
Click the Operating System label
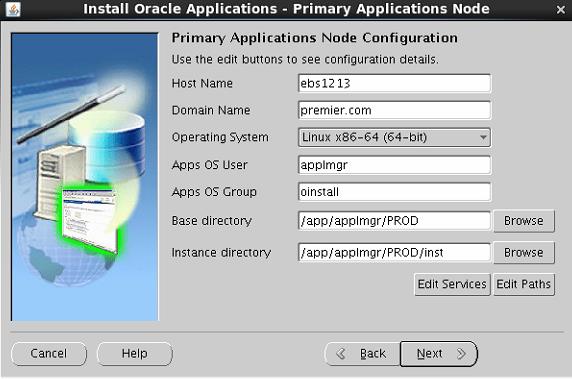220,138
